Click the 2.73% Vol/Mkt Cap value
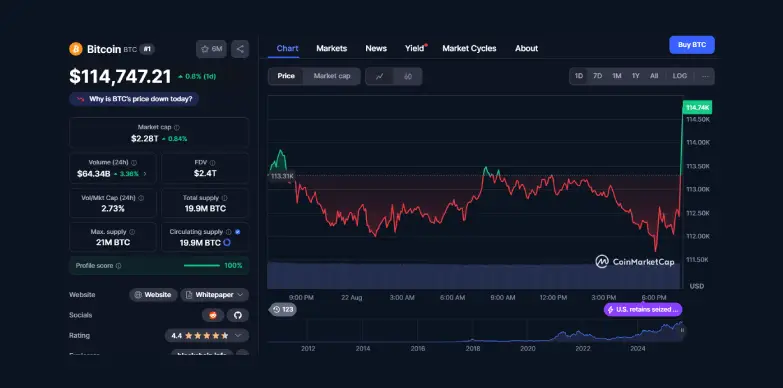 coord(113,208)
